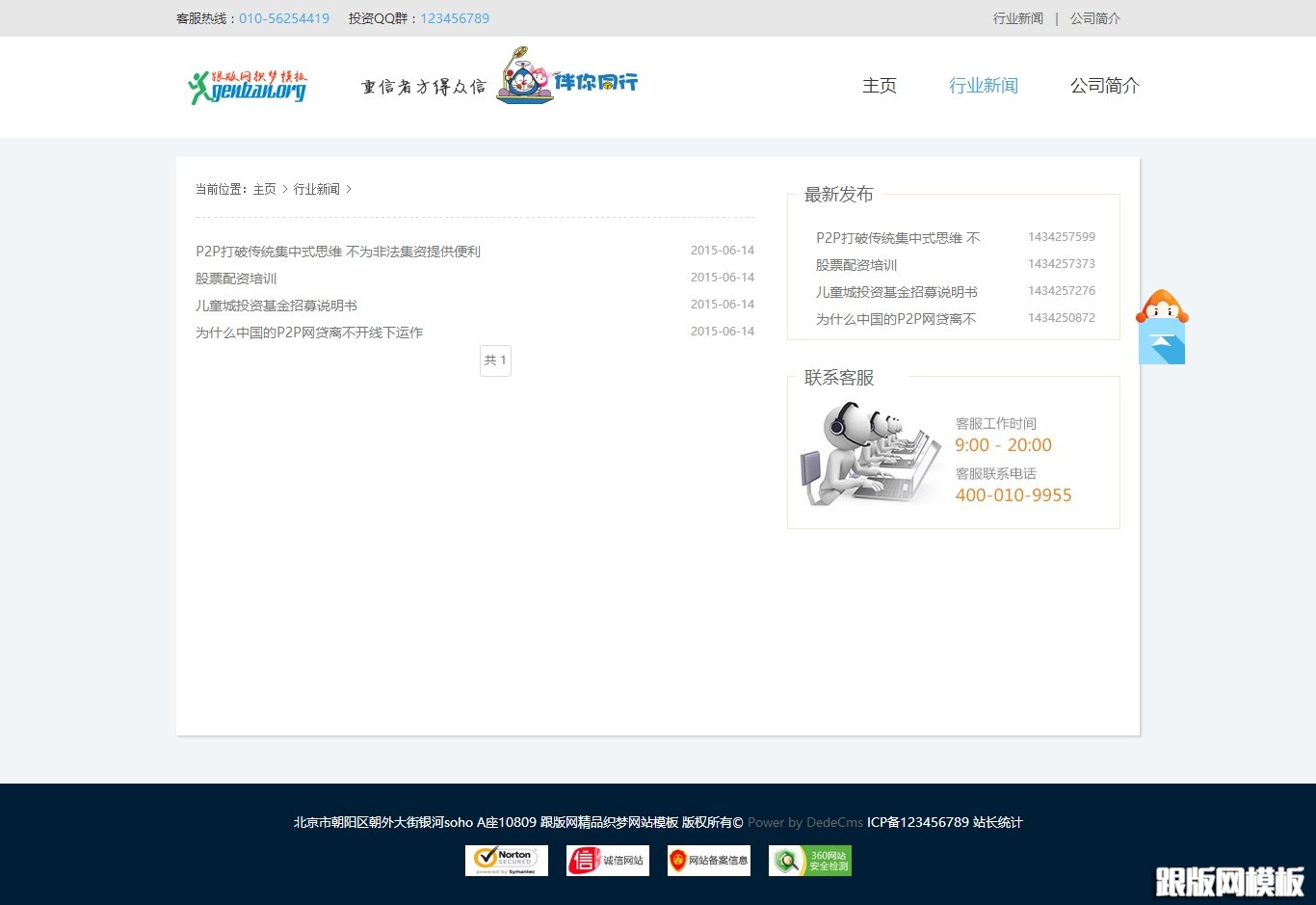The width and height of the screenshot is (1316, 905).
Task: Switch to the 行业新闻 navigation tab
Action: (x=984, y=86)
